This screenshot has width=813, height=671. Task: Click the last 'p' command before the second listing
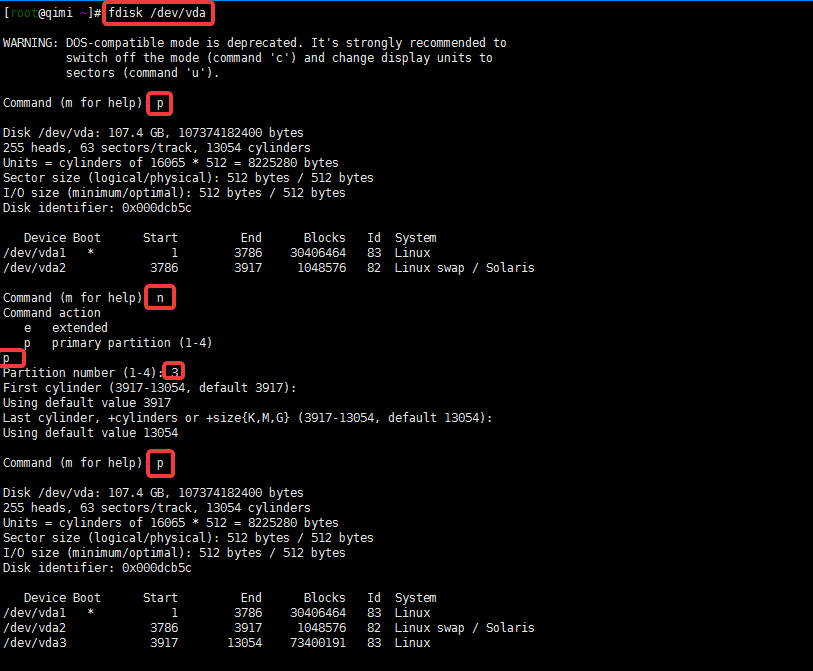point(160,463)
